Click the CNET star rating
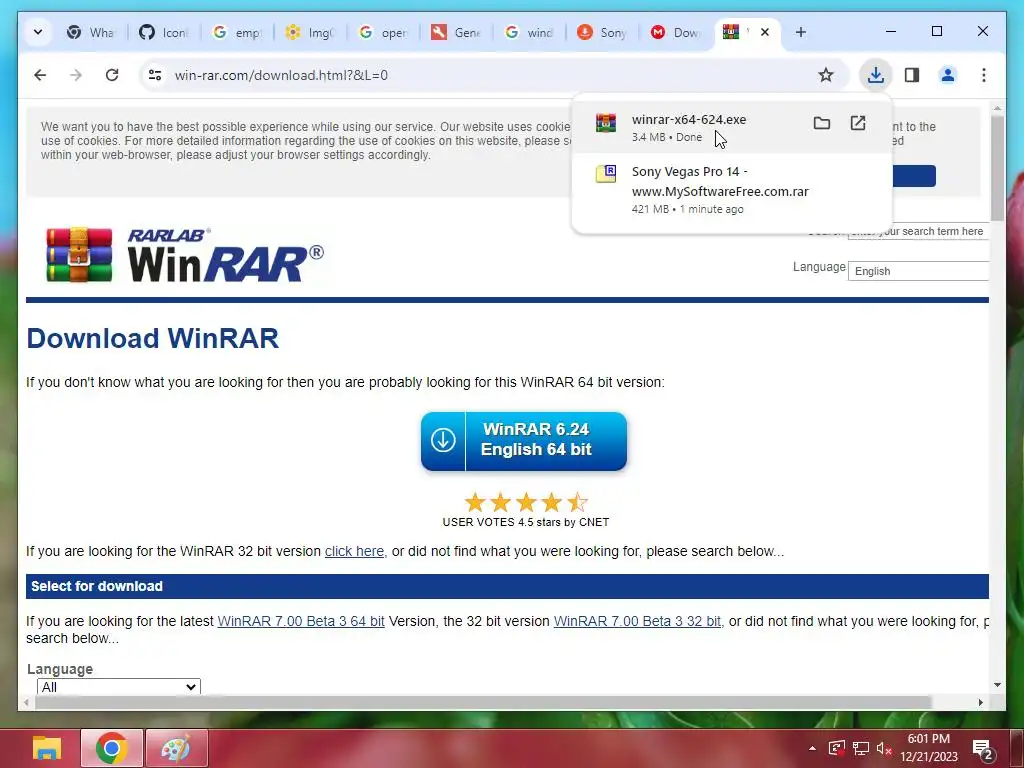This screenshot has width=1024, height=768. click(526, 502)
